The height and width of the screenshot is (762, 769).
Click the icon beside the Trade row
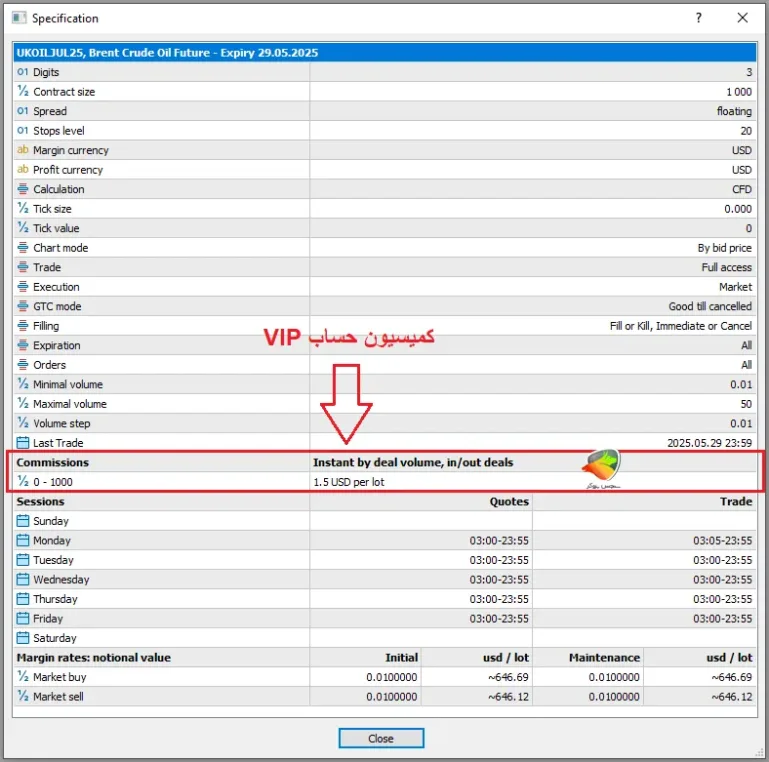coord(23,267)
